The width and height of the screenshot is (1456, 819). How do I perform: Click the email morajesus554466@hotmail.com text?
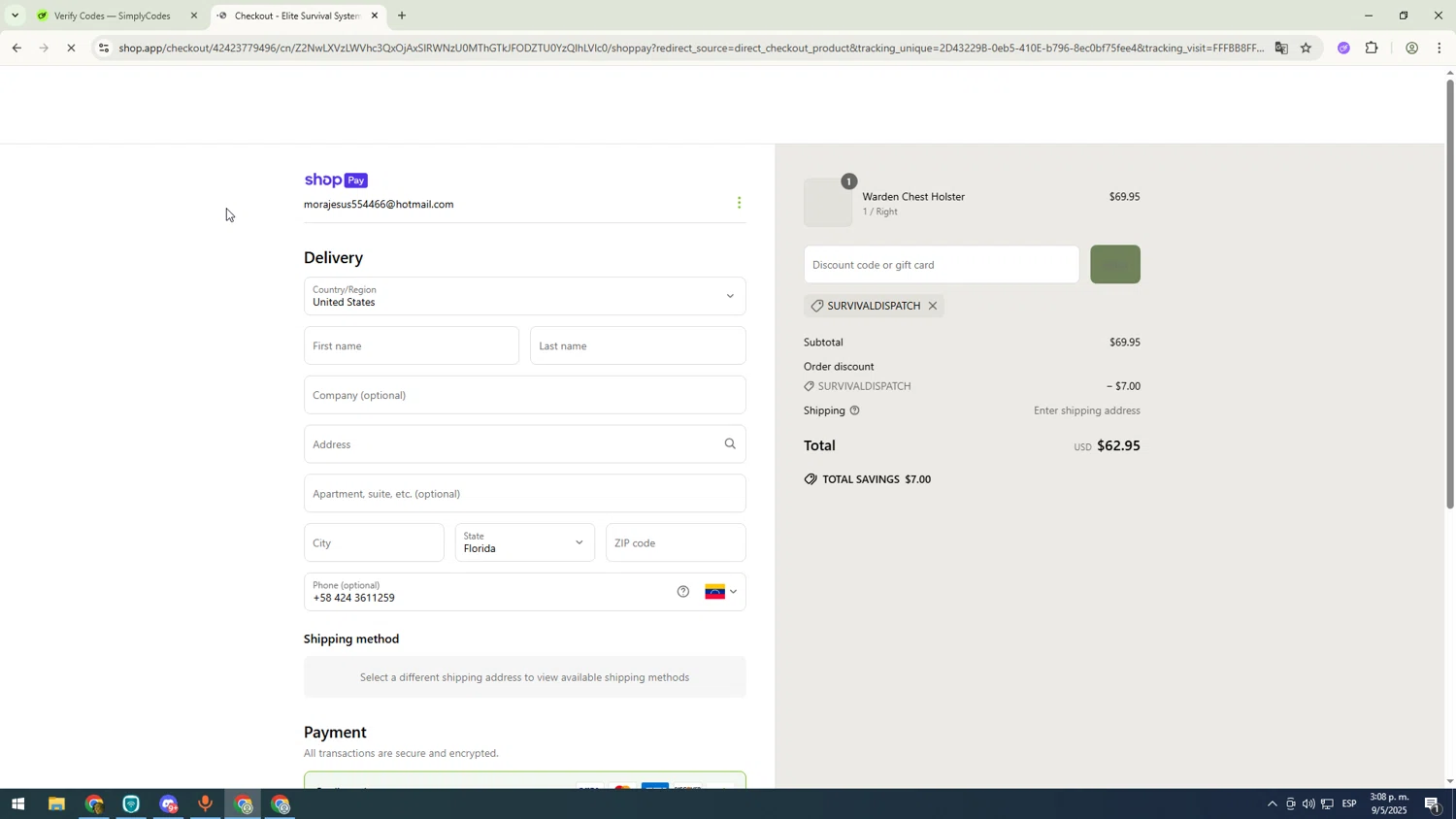379,205
